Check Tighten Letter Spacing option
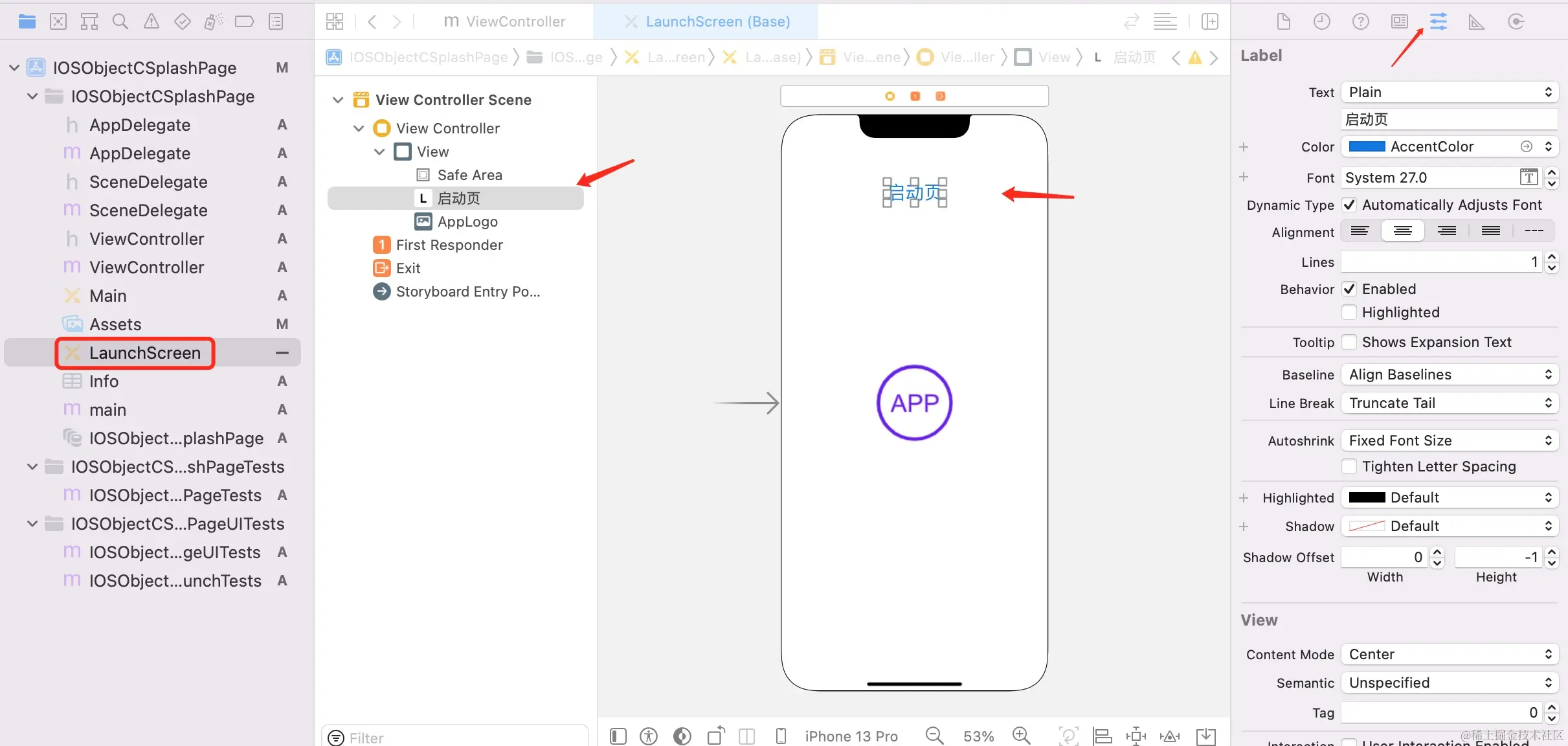The height and width of the screenshot is (746, 1568). (x=1349, y=467)
